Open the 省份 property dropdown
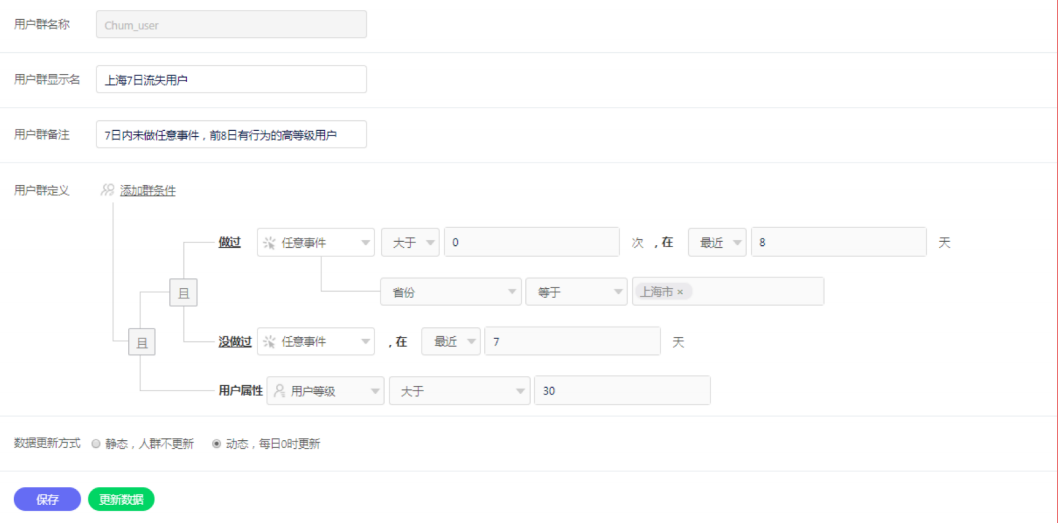The image size is (1058, 523). click(x=451, y=292)
